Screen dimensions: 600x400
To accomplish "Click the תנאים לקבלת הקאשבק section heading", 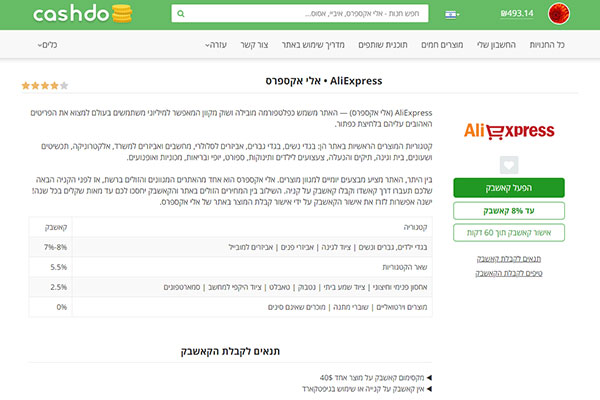I will click(230, 351).
